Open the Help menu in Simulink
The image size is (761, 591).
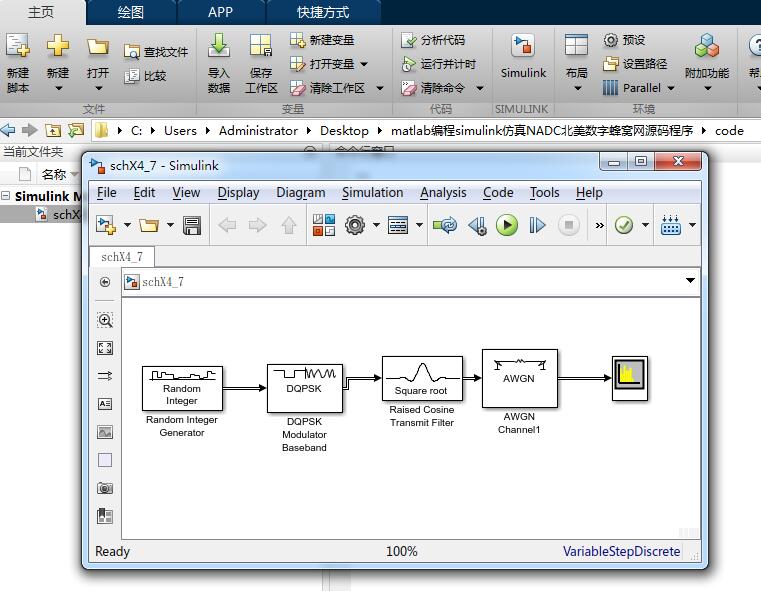coord(589,193)
